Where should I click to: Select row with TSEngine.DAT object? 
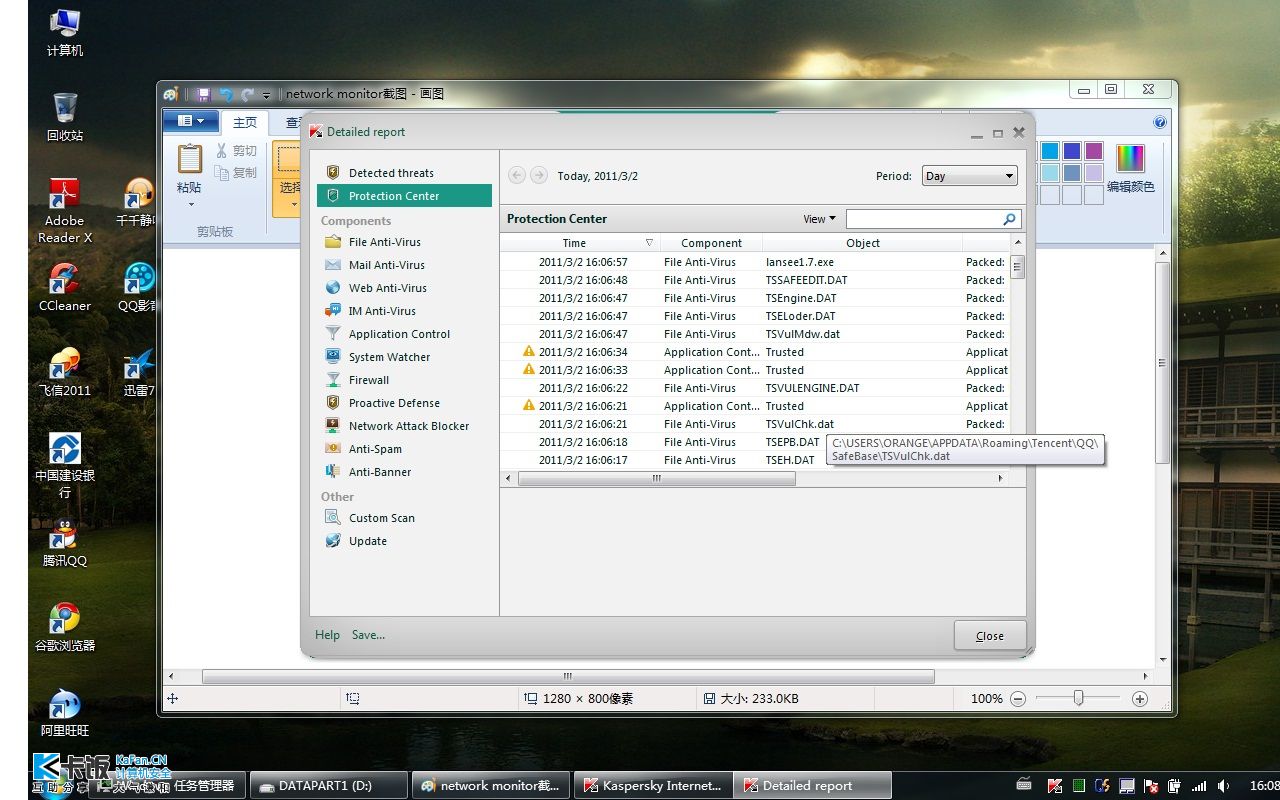click(x=755, y=298)
